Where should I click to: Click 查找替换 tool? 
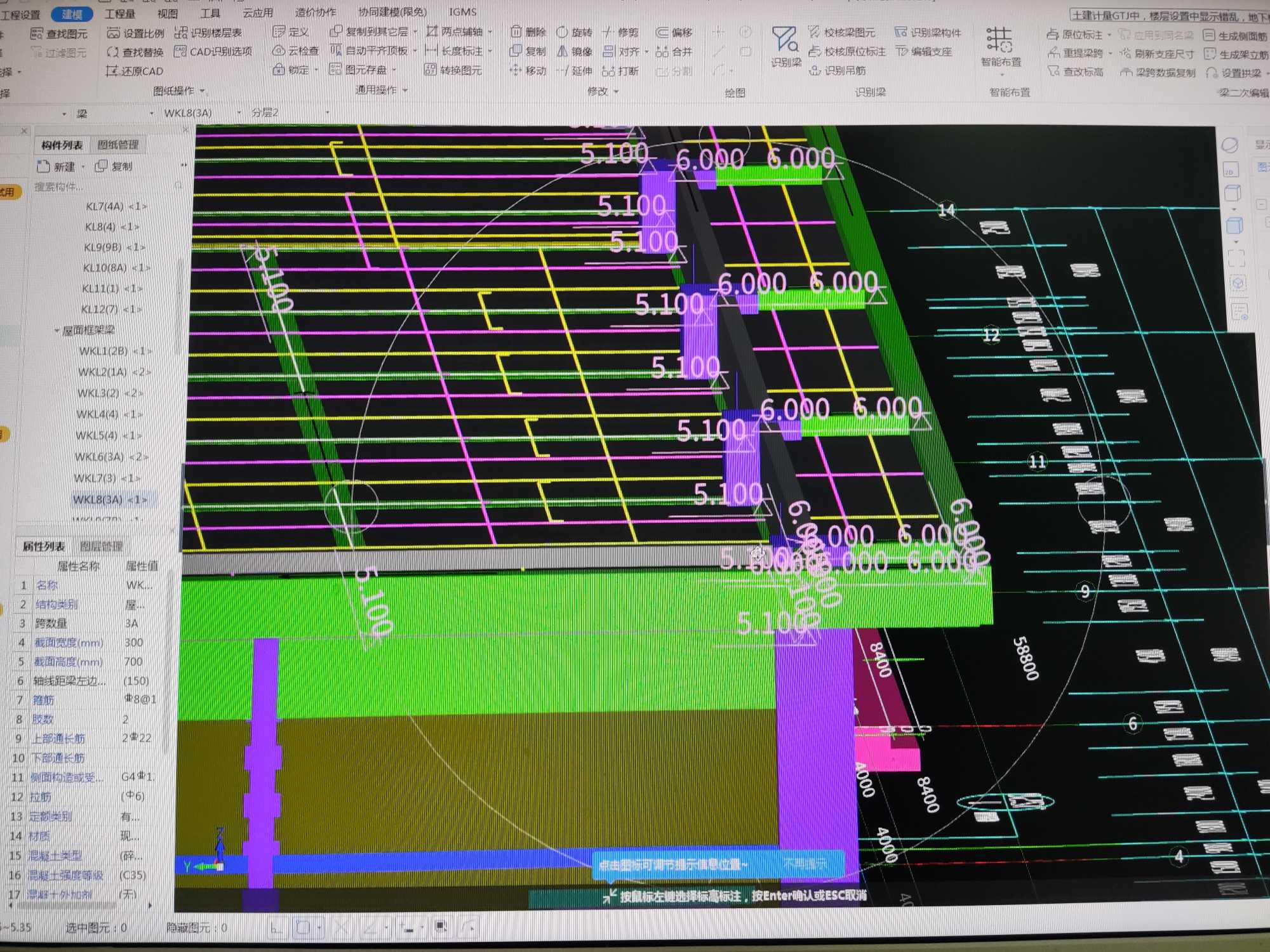135,52
